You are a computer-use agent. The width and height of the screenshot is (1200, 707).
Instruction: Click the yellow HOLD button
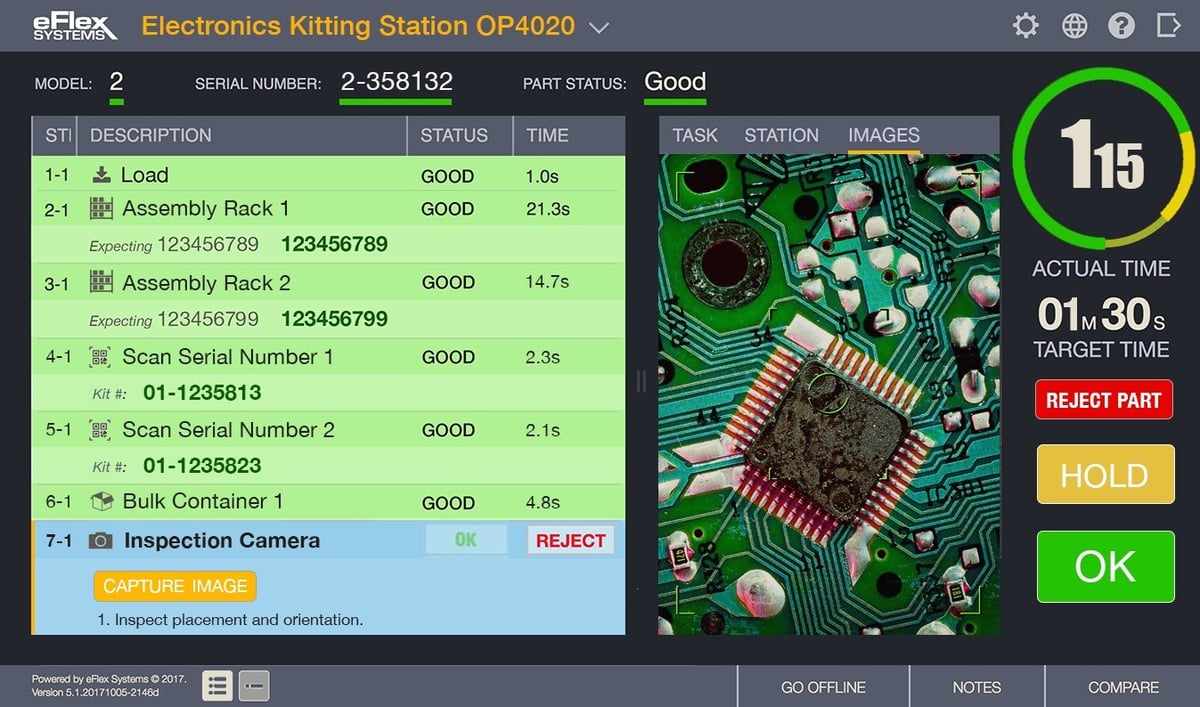click(1105, 475)
